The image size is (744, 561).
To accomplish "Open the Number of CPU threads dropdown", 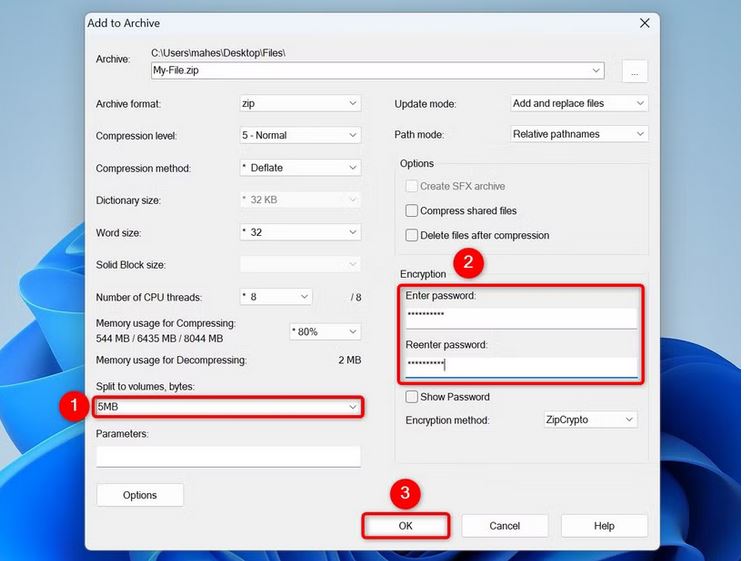I will click(276, 297).
